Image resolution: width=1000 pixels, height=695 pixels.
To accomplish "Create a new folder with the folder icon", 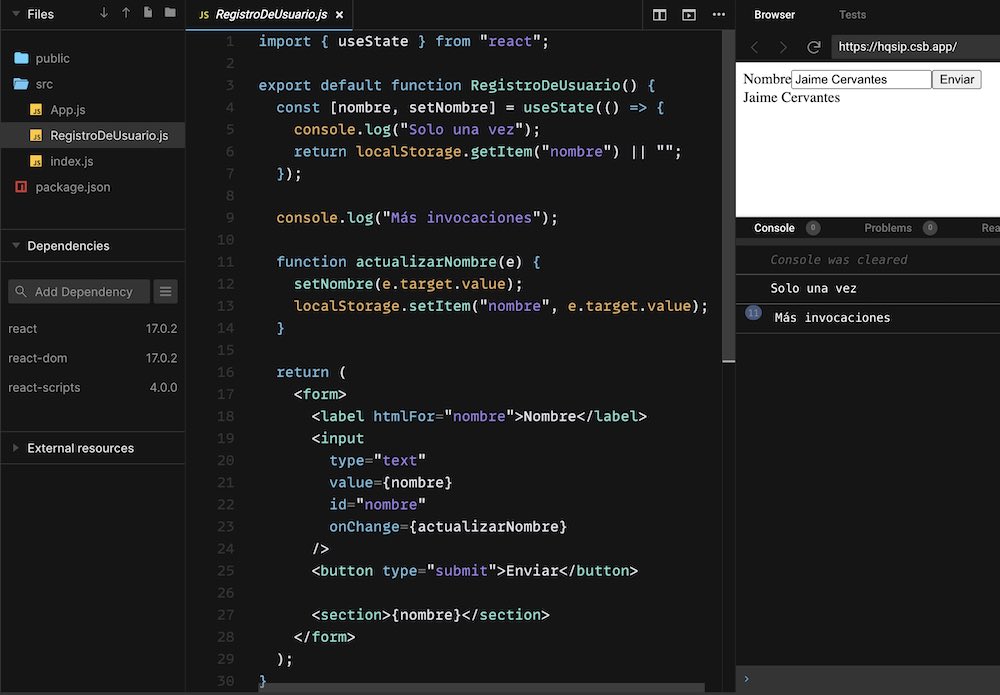I will [x=170, y=14].
